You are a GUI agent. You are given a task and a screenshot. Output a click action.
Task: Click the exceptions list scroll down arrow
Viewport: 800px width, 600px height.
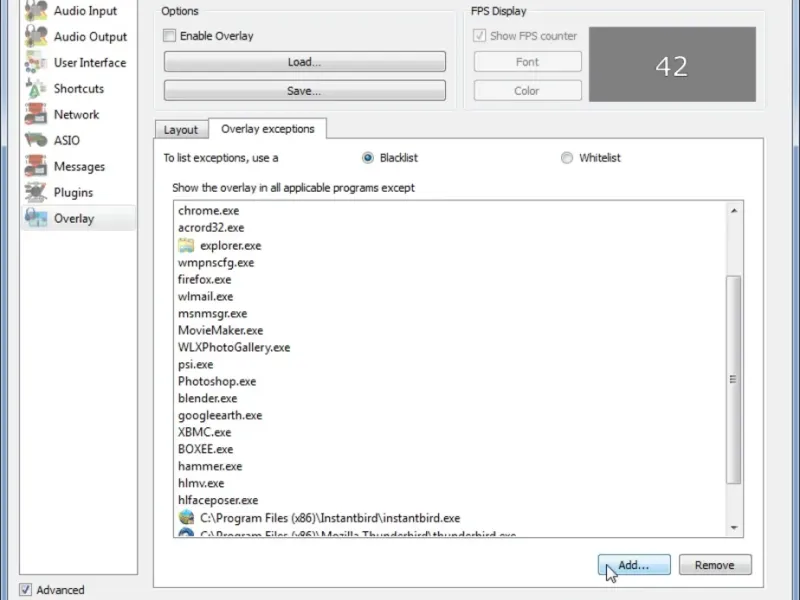click(734, 528)
